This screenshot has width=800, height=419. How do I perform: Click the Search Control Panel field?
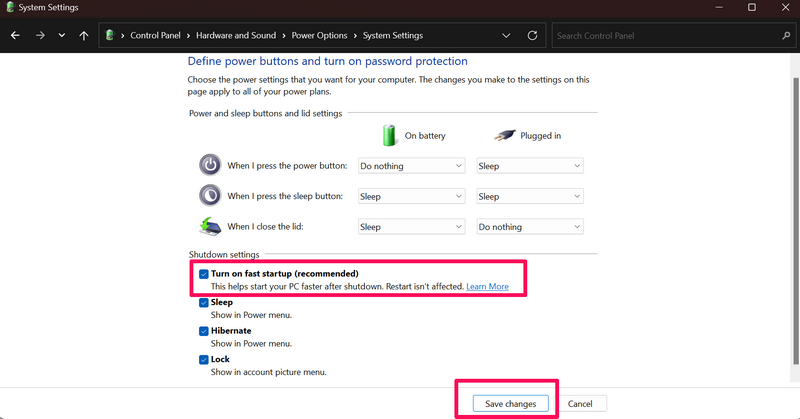coord(673,35)
